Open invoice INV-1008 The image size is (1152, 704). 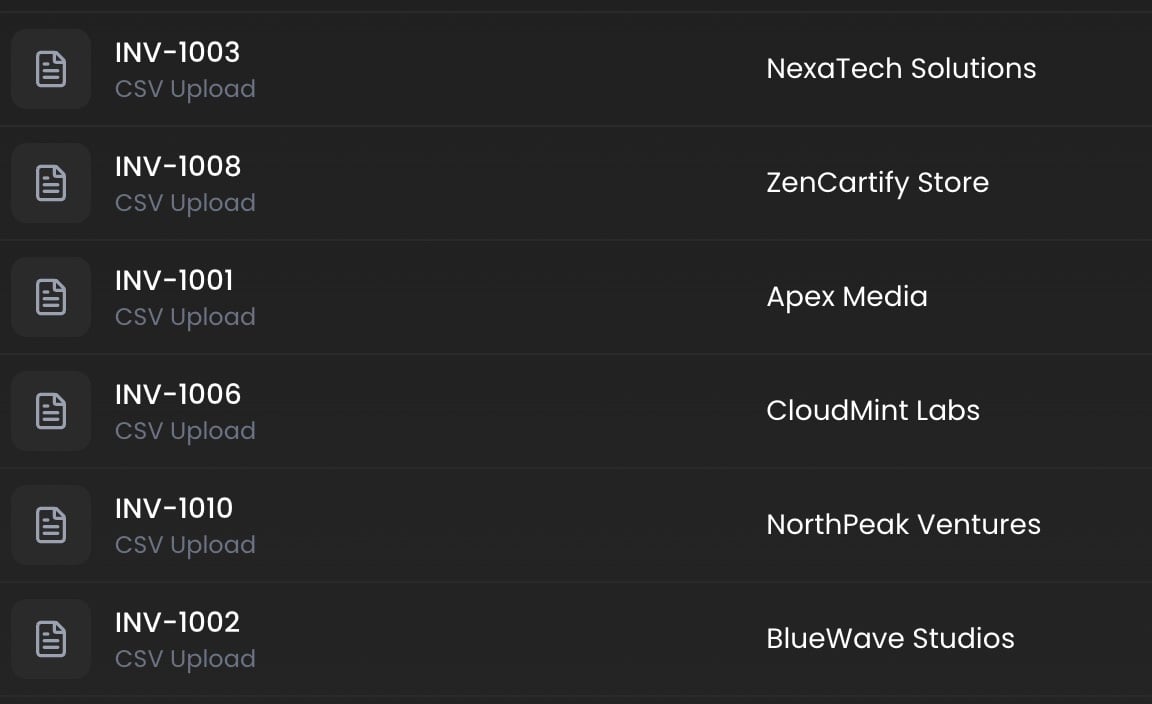point(178,166)
